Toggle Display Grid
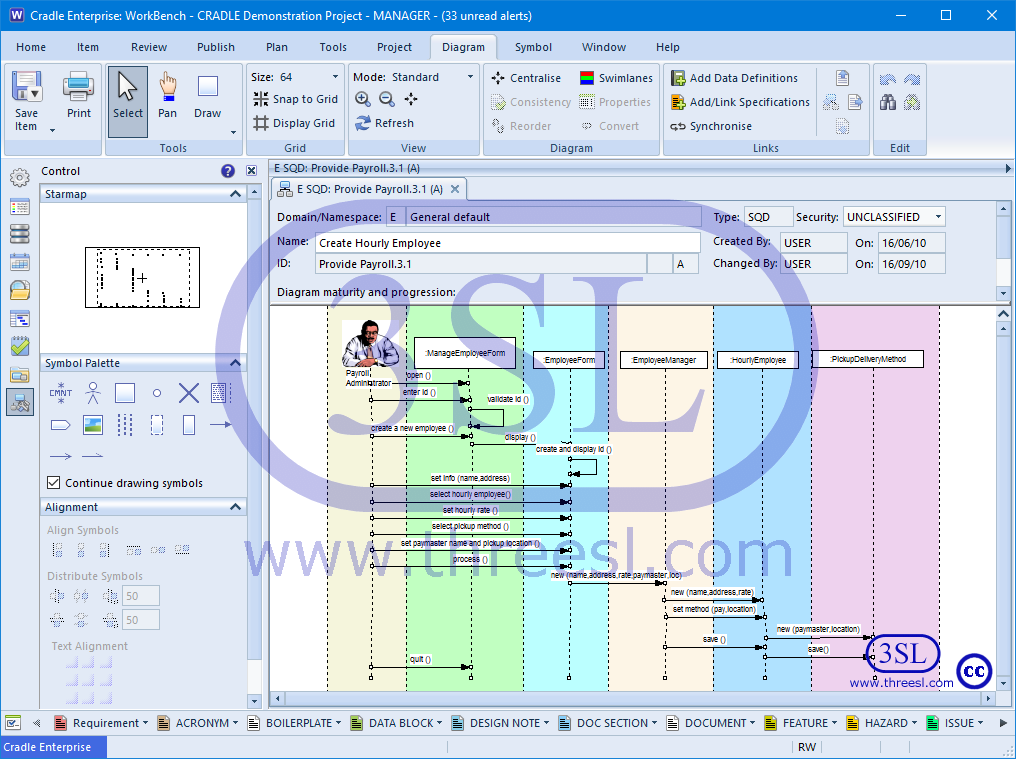The height and width of the screenshot is (759, 1016). 294,123
